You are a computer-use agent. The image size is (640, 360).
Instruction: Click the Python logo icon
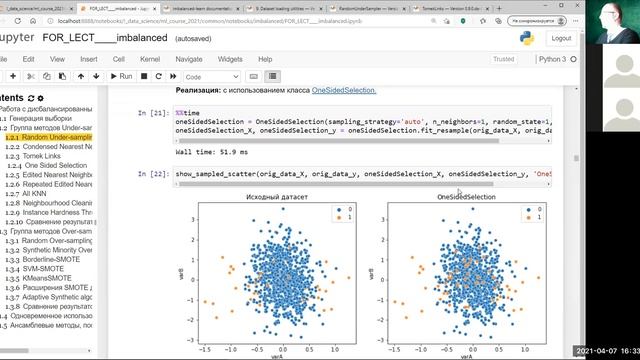tap(527, 38)
